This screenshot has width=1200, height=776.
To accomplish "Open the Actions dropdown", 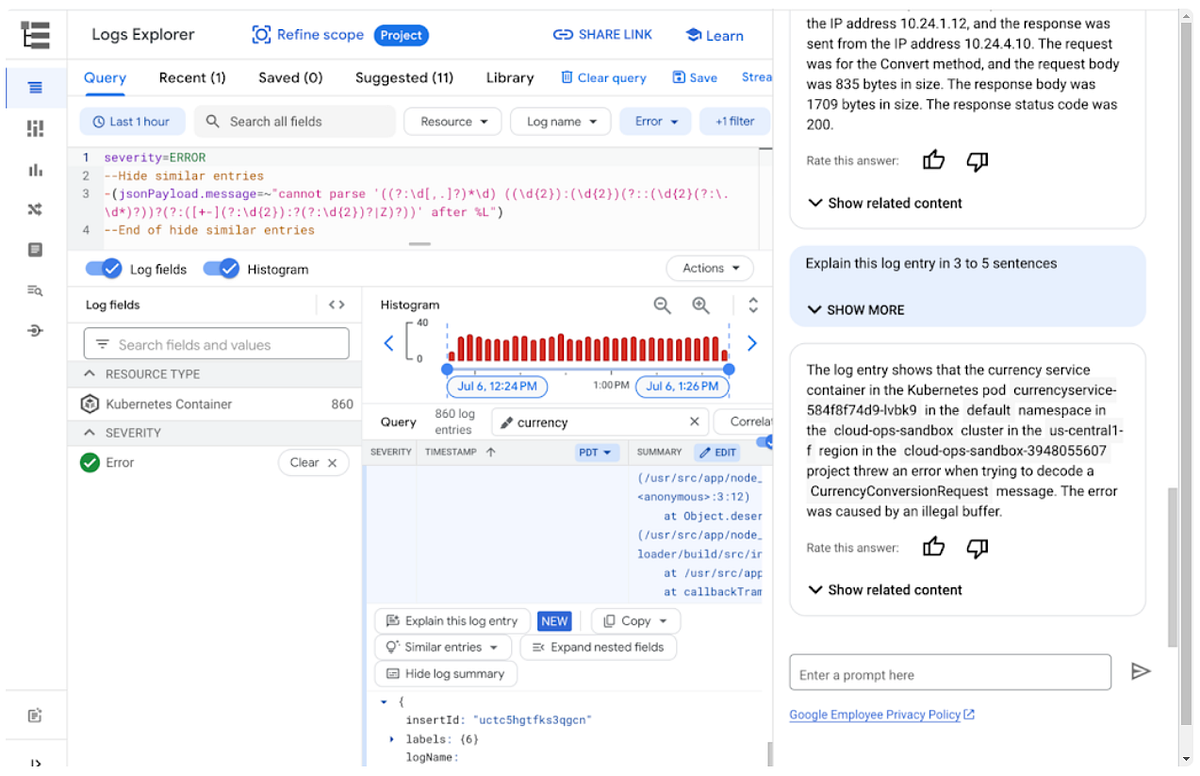I will point(709,268).
